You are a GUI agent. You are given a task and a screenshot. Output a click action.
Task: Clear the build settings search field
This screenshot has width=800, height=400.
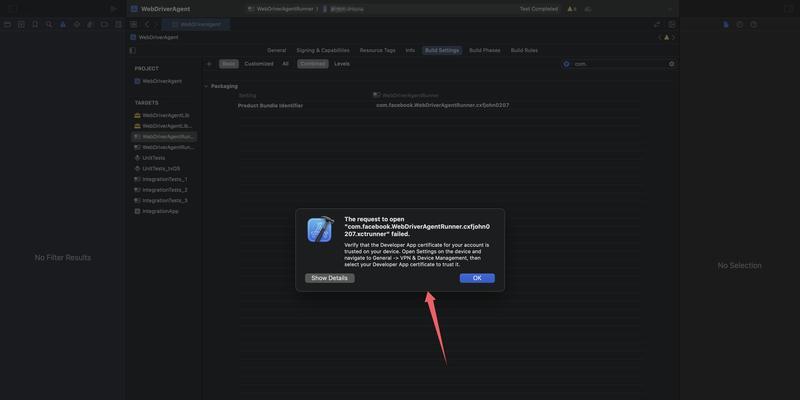[x=671, y=64]
